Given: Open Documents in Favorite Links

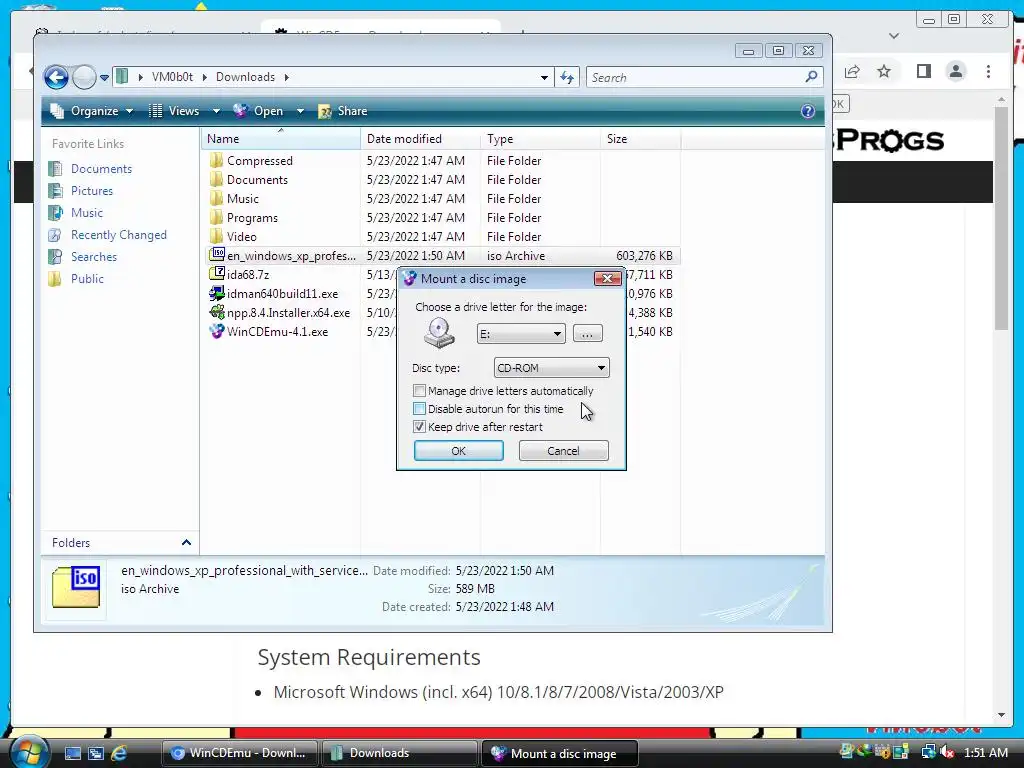Looking at the screenshot, I should (101, 168).
